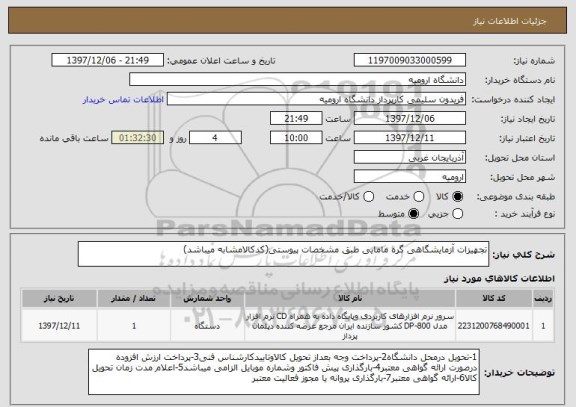Screen dimensions: 576x407
Task: Select the جزیی purchase type radio
Action: click(x=457, y=214)
